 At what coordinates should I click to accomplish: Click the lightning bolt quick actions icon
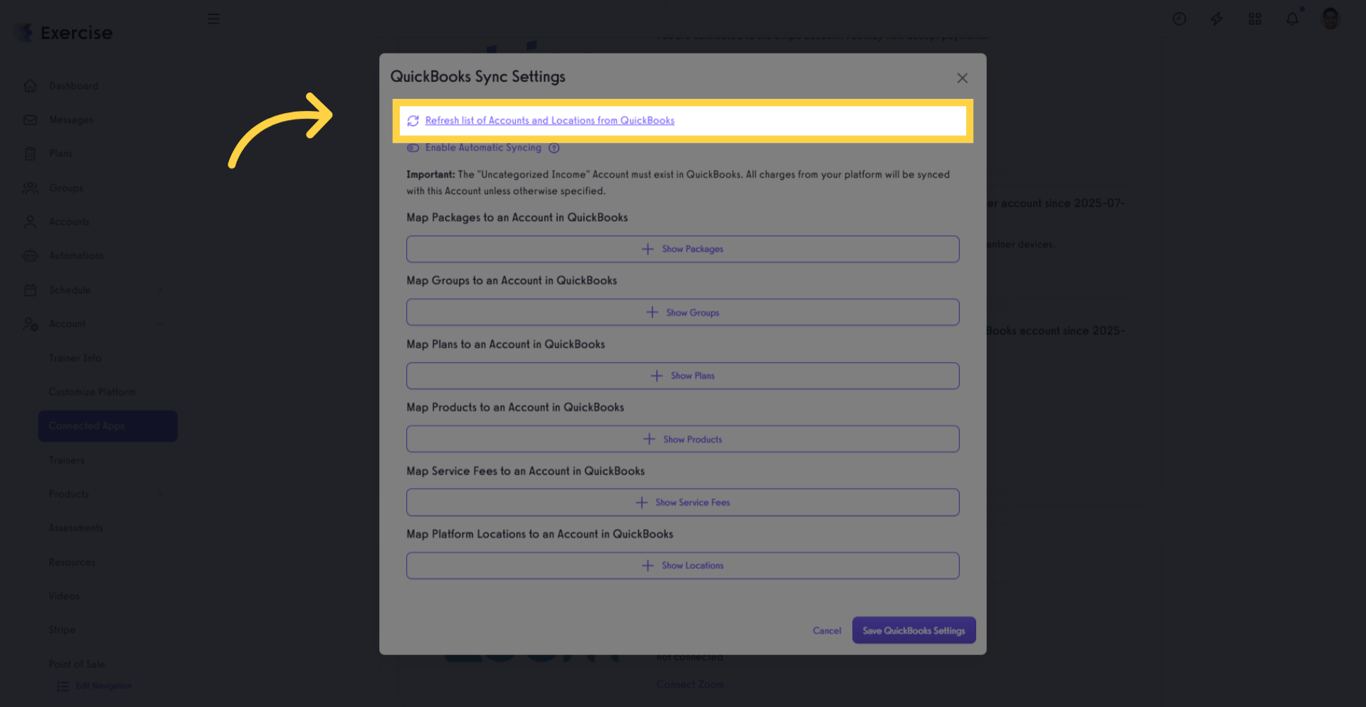pyautogui.click(x=1216, y=19)
